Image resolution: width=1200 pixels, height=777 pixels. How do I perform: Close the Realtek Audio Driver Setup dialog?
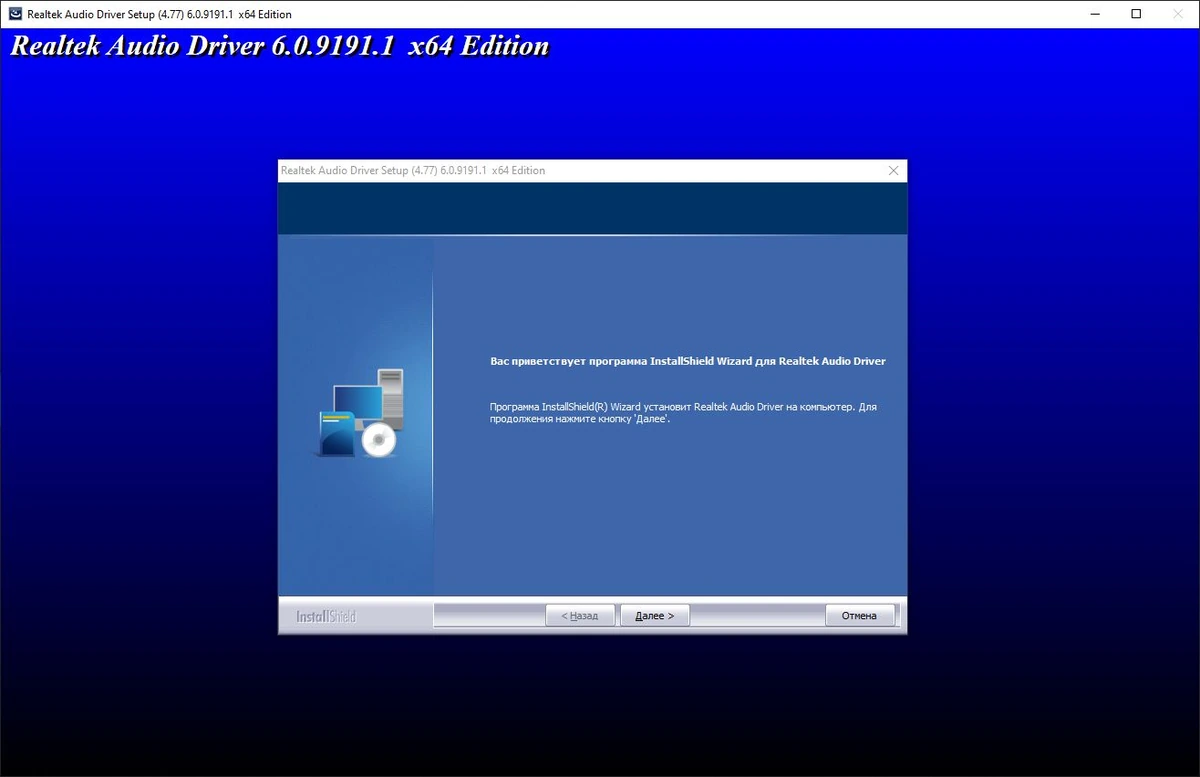point(894,171)
